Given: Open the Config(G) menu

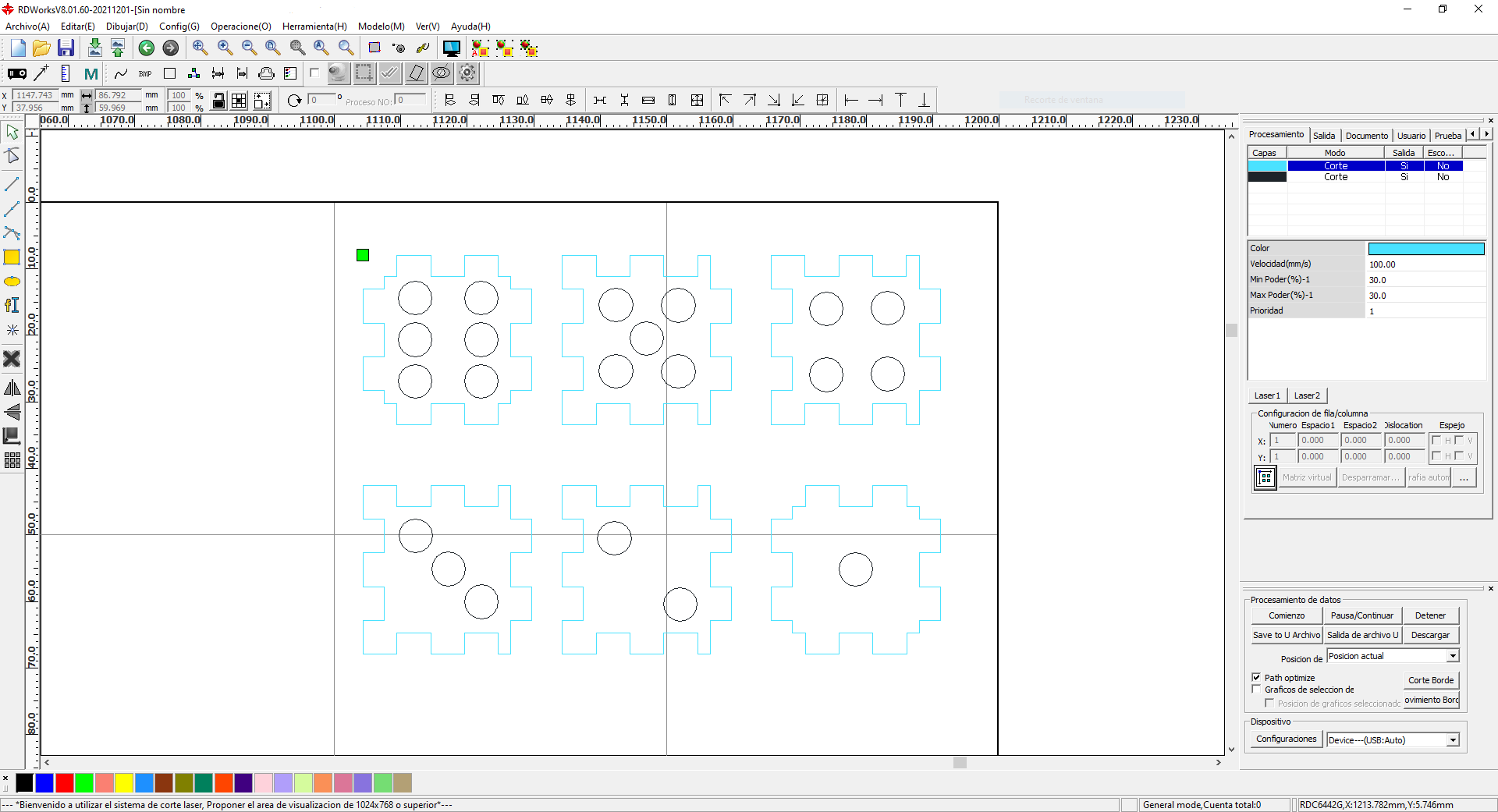Looking at the screenshot, I should point(179,27).
